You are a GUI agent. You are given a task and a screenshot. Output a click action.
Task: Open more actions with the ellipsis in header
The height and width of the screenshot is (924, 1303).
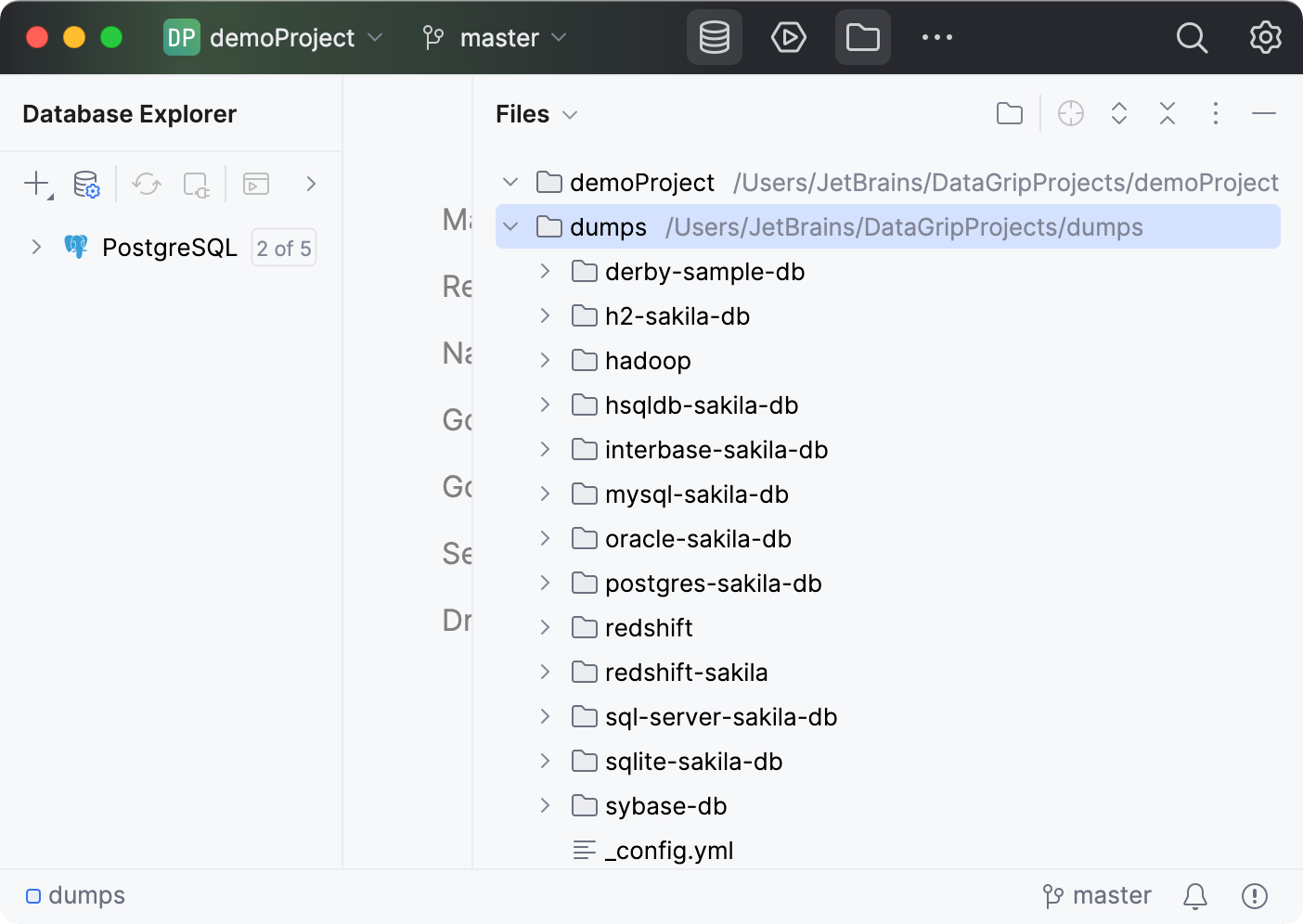pyautogui.click(x=936, y=37)
